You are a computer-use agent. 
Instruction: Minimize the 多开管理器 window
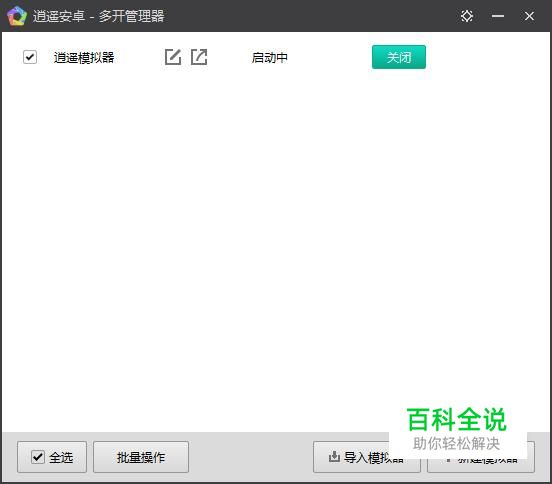tap(498, 16)
